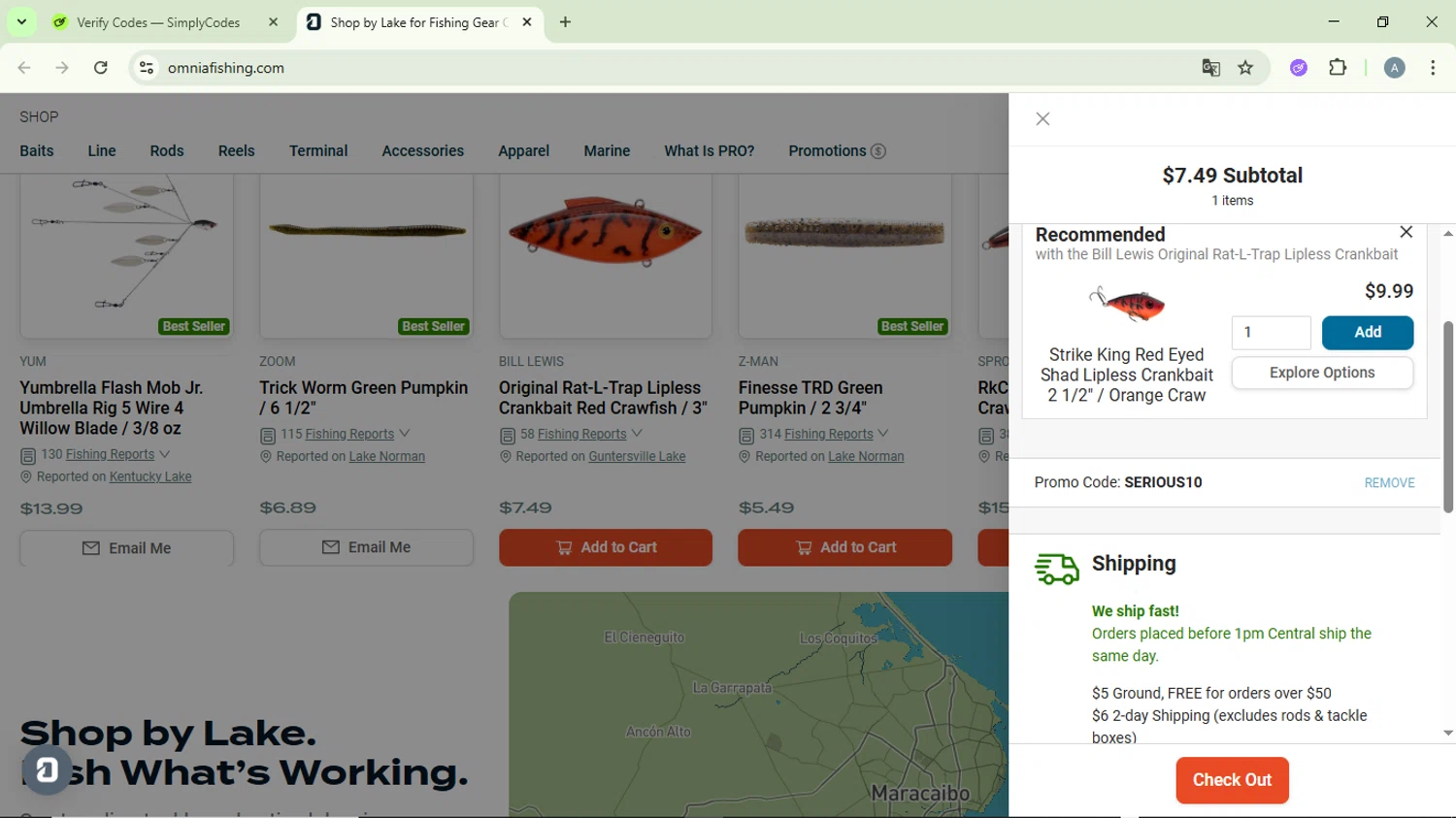Go back to previous page
This screenshot has height=818, width=1456.
point(24,68)
